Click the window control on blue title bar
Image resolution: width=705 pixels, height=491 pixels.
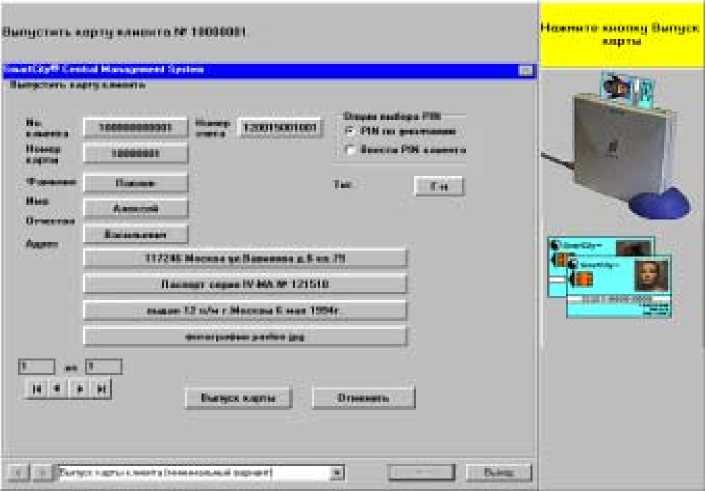525,71
